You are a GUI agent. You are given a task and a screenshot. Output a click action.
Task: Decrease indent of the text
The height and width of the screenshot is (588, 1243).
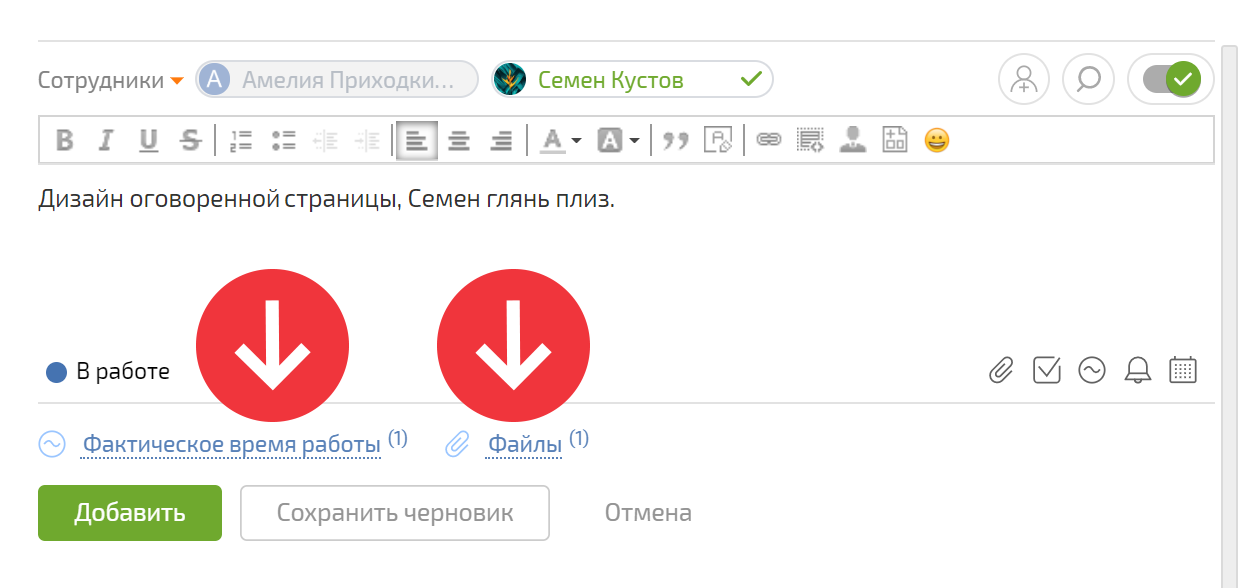[325, 141]
